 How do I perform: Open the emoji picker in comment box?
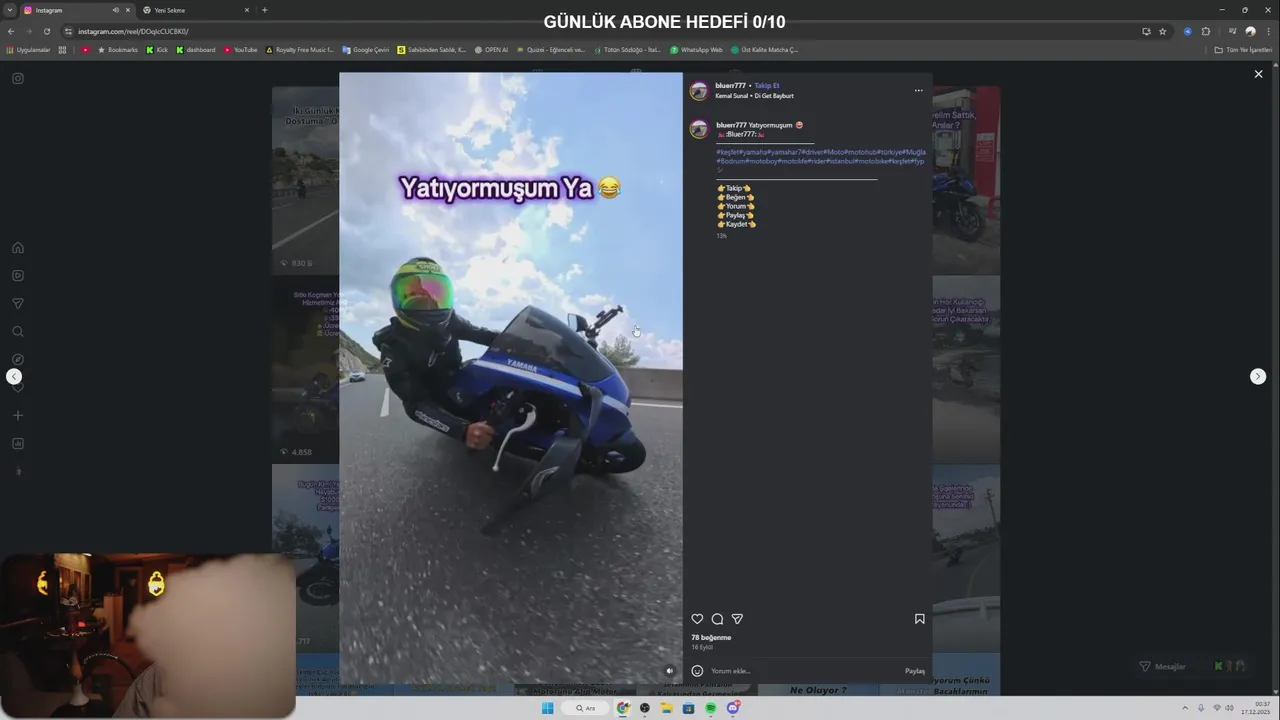pyautogui.click(x=697, y=671)
